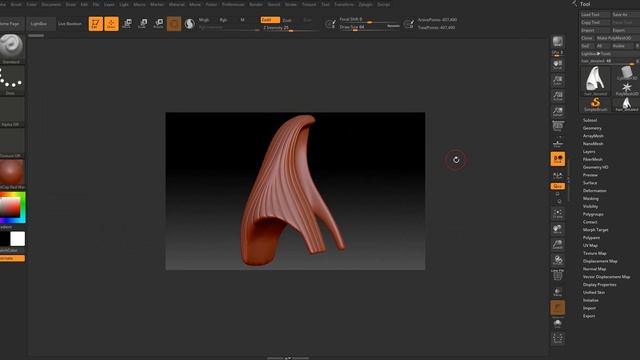
Task: Click the BPR render icon
Action: click(x=558, y=42)
